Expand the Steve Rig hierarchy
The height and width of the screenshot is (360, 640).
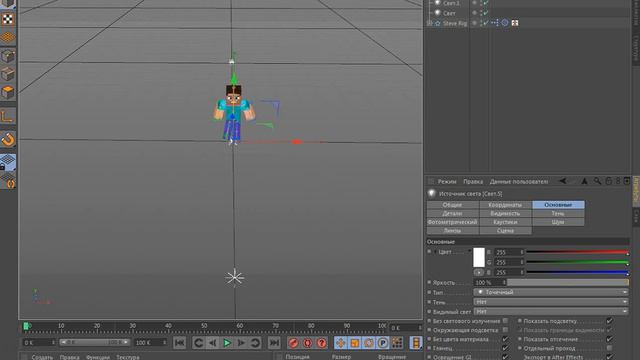point(429,23)
